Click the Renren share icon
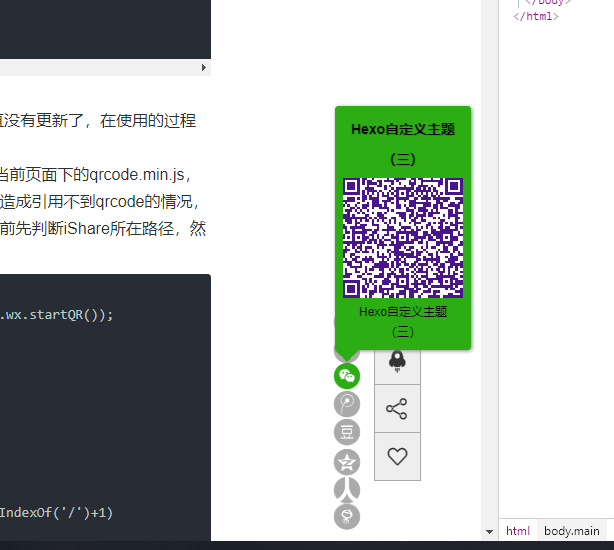This screenshot has height=550, width=614. (x=346, y=489)
